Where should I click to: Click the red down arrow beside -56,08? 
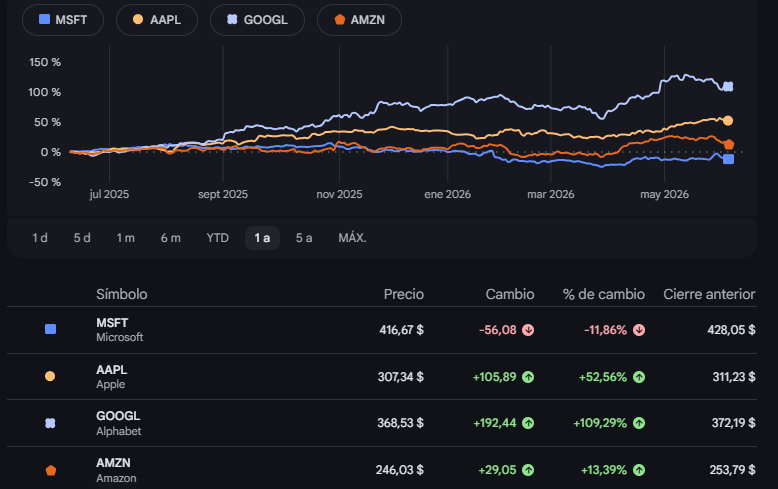[x=528, y=330]
